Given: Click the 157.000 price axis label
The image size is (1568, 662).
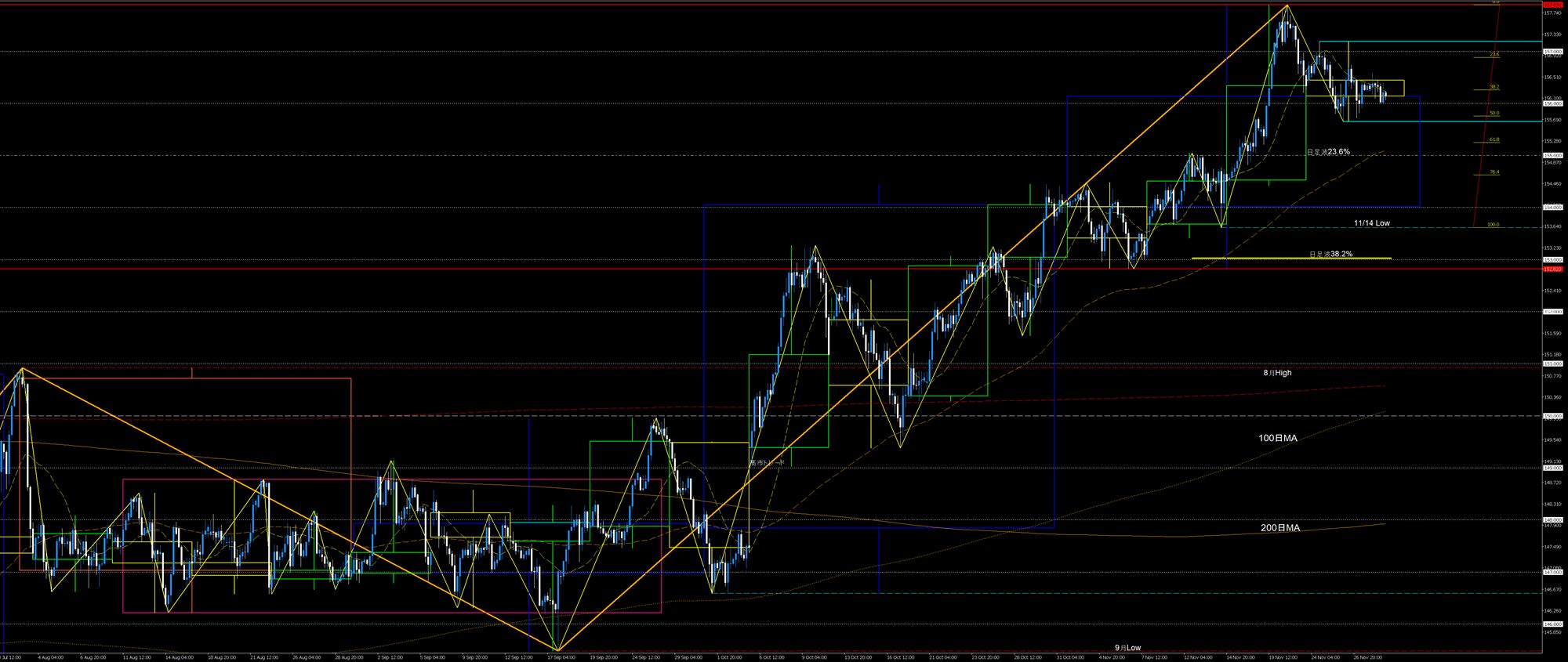Looking at the screenshot, I should point(1552,52).
